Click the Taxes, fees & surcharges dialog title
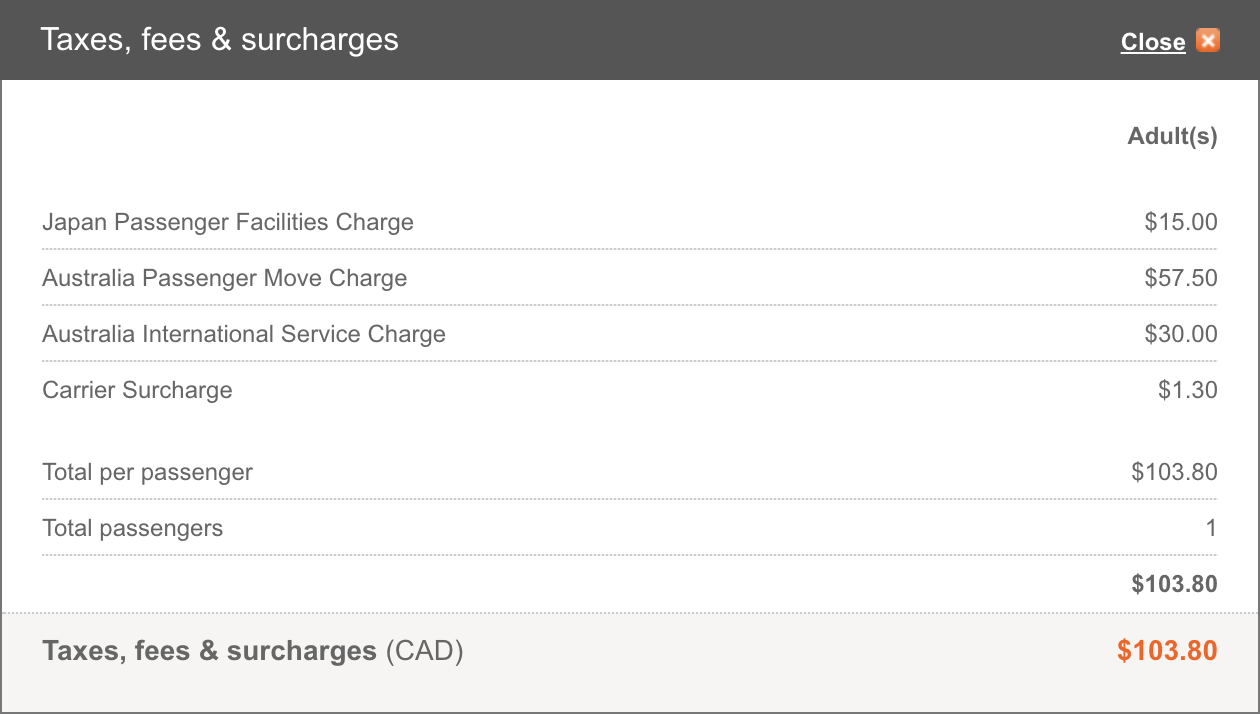 click(x=219, y=40)
